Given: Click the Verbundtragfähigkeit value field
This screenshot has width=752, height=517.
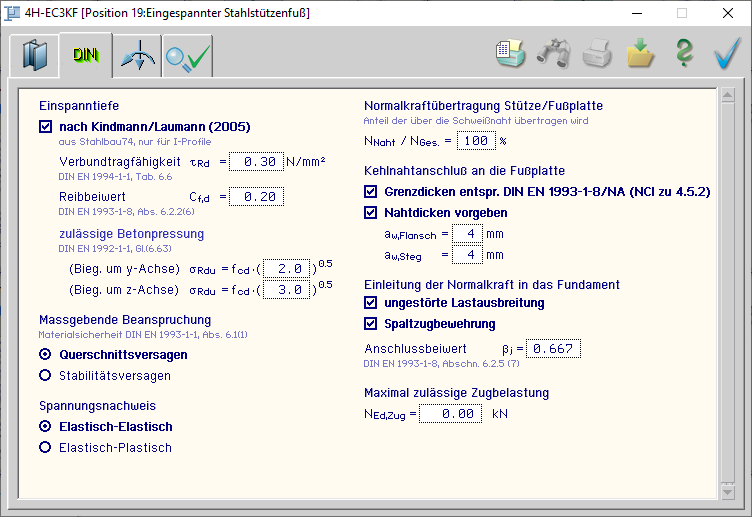Looking at the screenshot, I should point(255,162).
